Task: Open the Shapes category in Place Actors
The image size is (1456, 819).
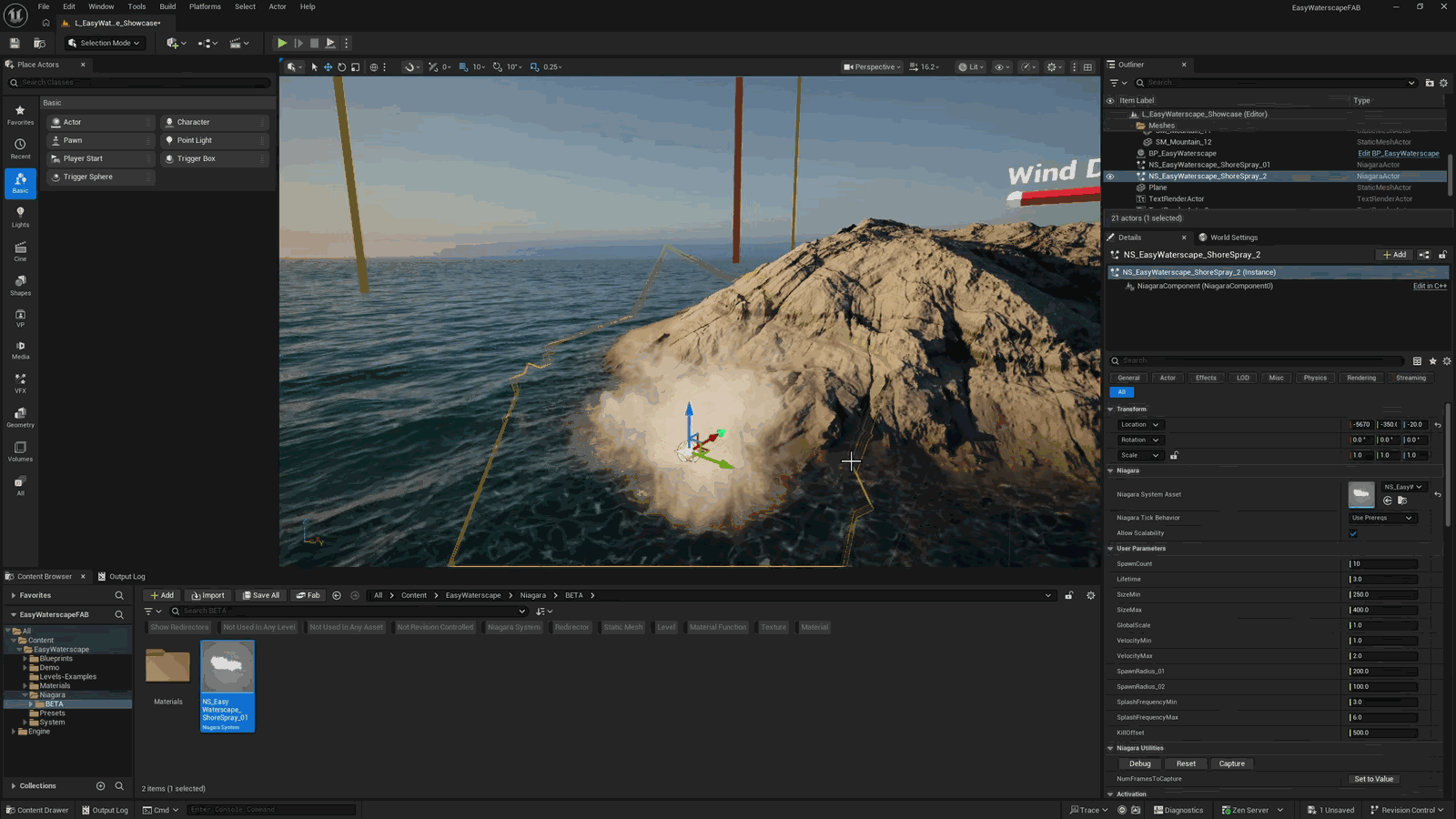Action: [x=20, y=286]
